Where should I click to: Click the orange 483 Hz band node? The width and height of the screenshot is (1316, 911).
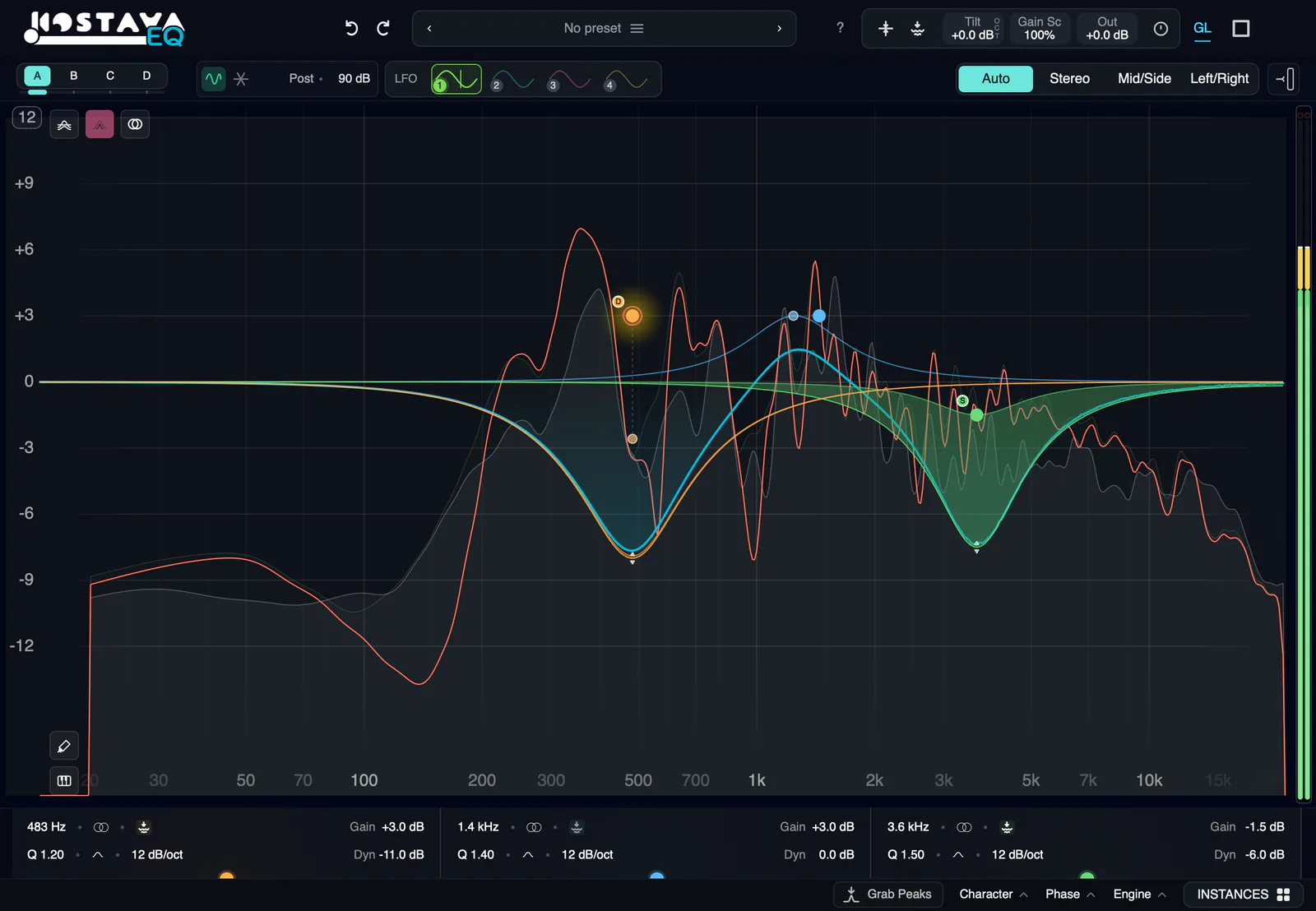pos(633,316)
